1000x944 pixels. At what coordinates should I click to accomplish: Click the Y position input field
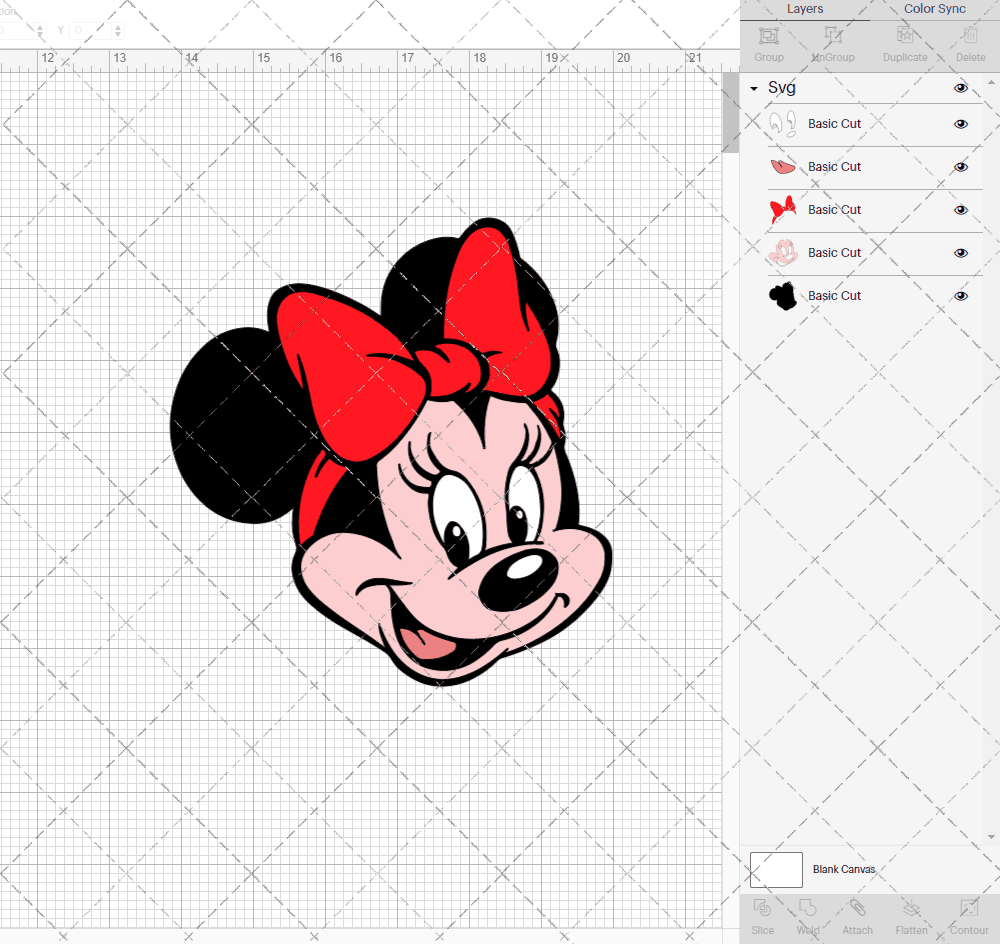(91, 30)
